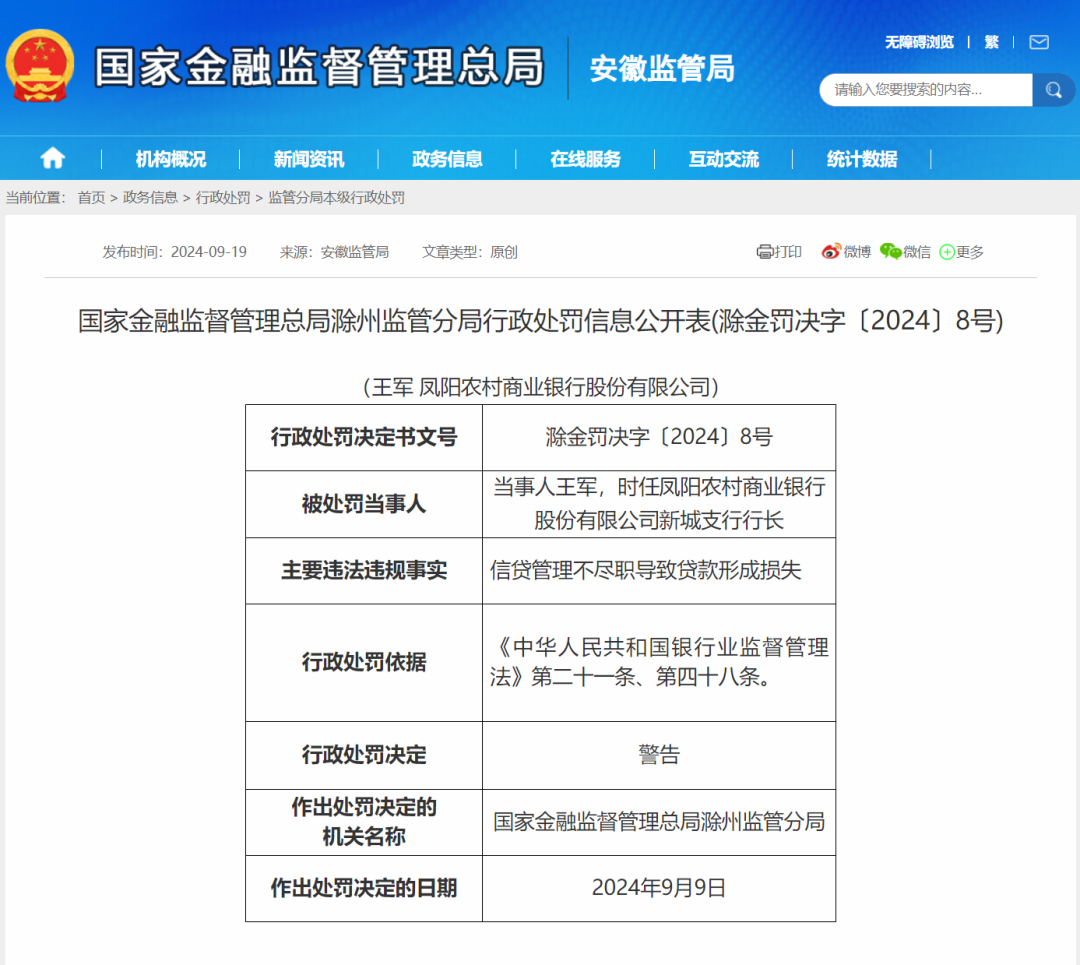Enable 无障碍浏览 accessibility mode
Image resolution: width=1080 pixels, height=965 pixels.
(x=919, y=43)
